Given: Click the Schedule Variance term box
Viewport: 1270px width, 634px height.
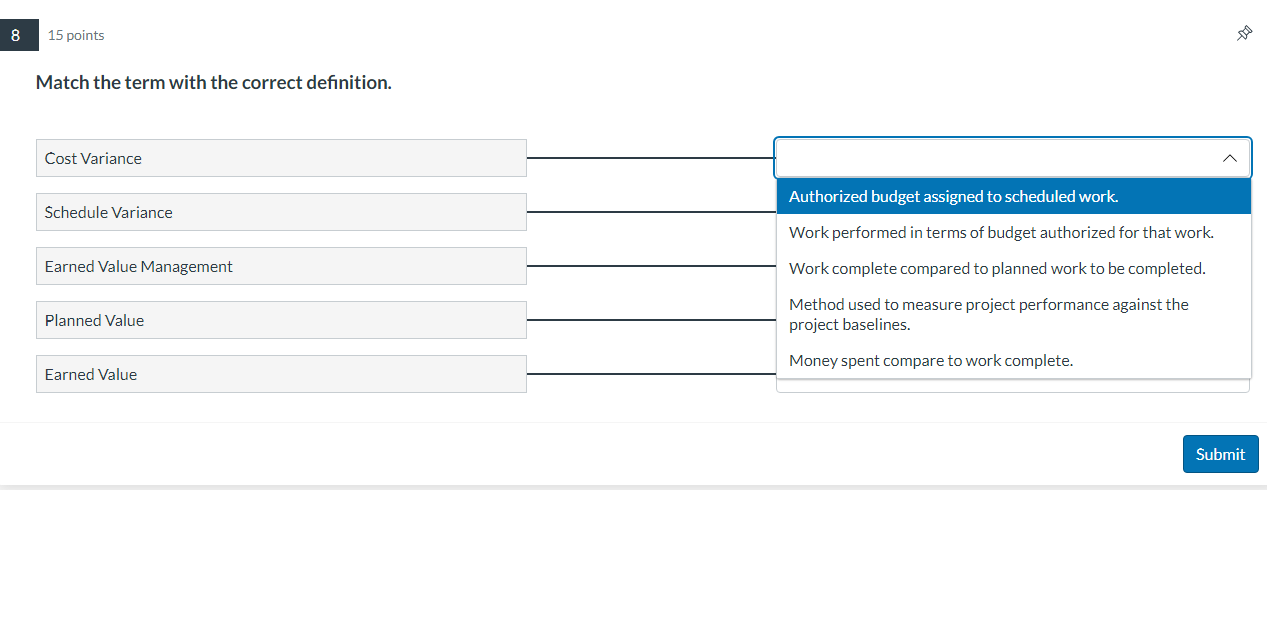Looking at the screenshot, I should pyautogui.click(x=281, y=212).
